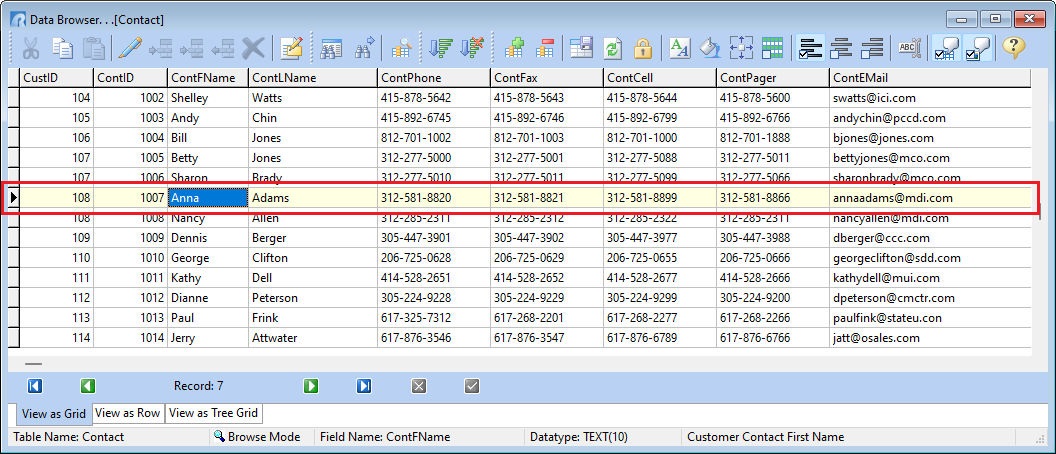
Task: Click ContID cell 1011
Action: pos(130,278)
